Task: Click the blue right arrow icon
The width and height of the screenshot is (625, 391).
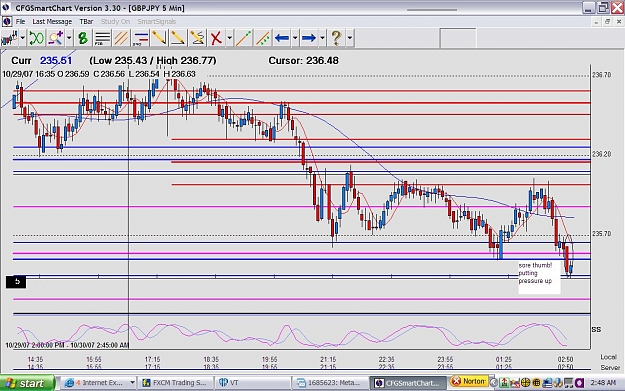Action: (x=309, y=38)
